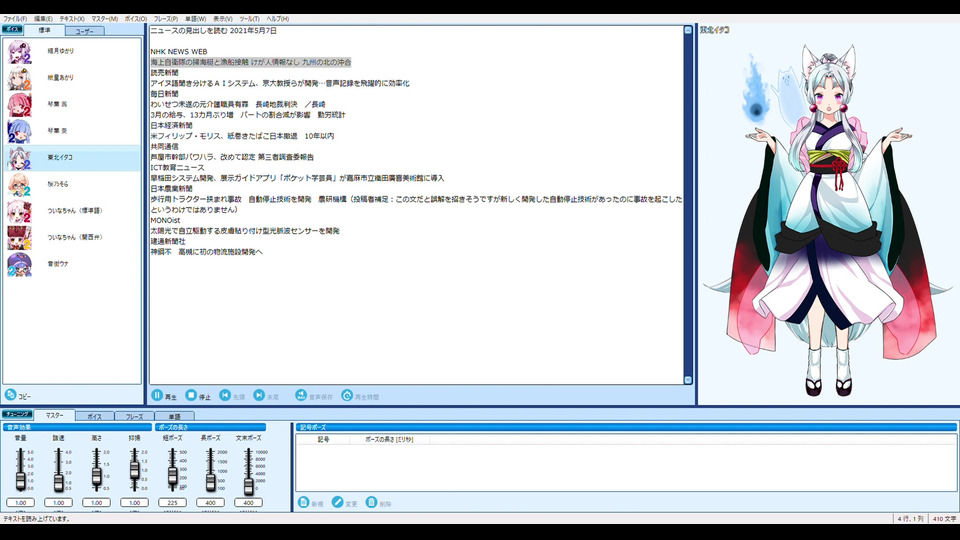Place cursor on the NHK NEWS WEB line
This screenshot has height=540, width=960.
[x=179, y=52]
